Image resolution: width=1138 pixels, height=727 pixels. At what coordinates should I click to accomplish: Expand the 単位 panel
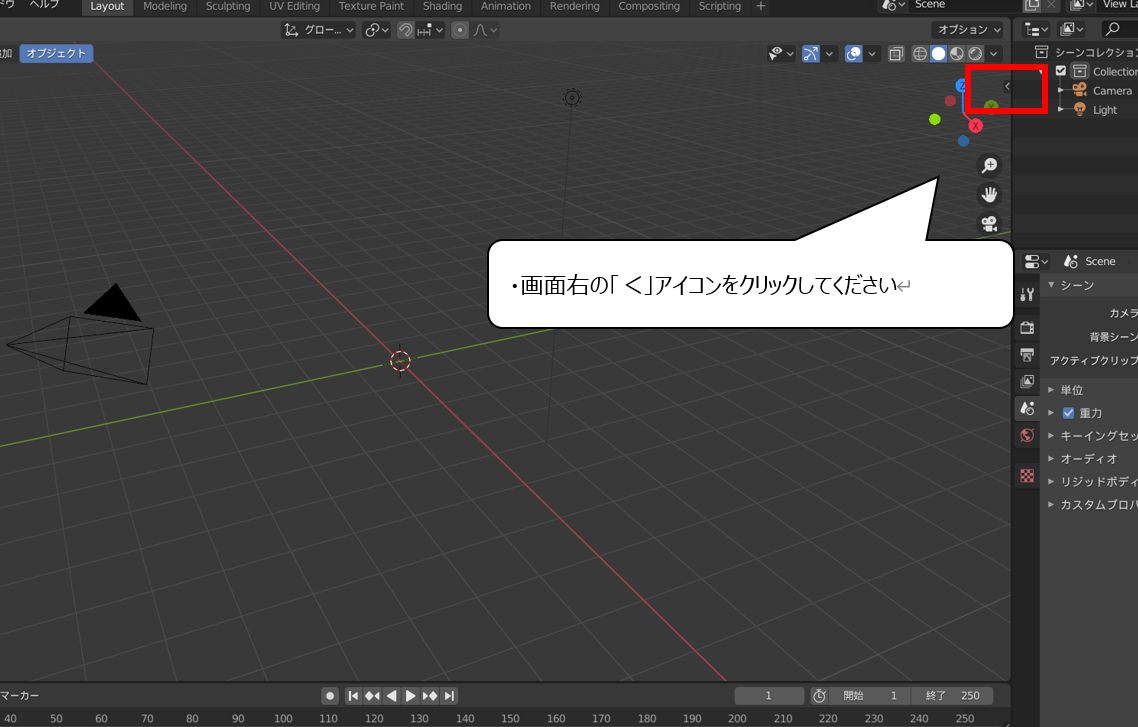[x=1051, y=390]
